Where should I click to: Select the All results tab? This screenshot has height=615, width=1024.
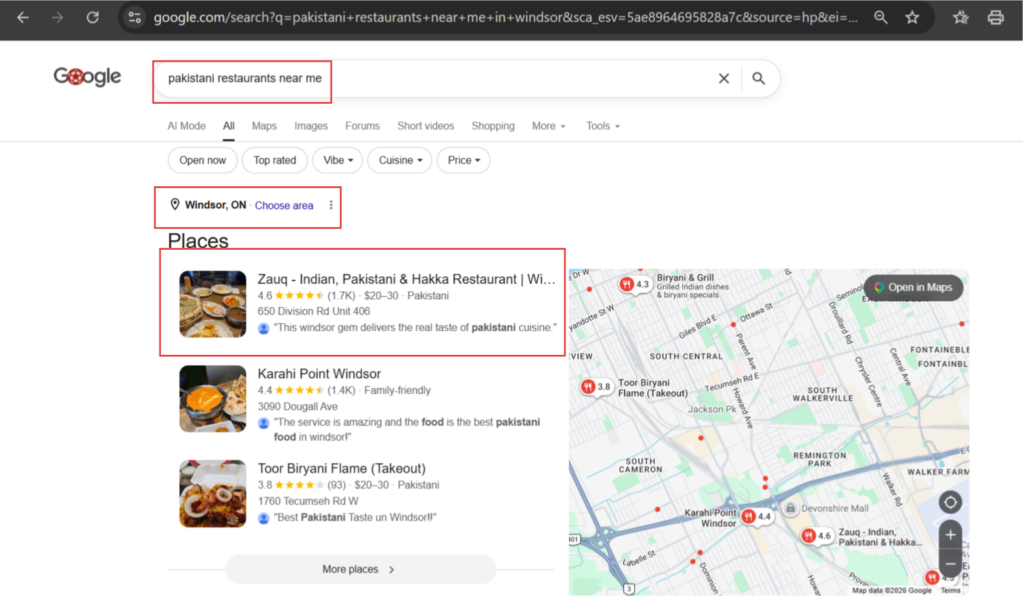(229, 126)
